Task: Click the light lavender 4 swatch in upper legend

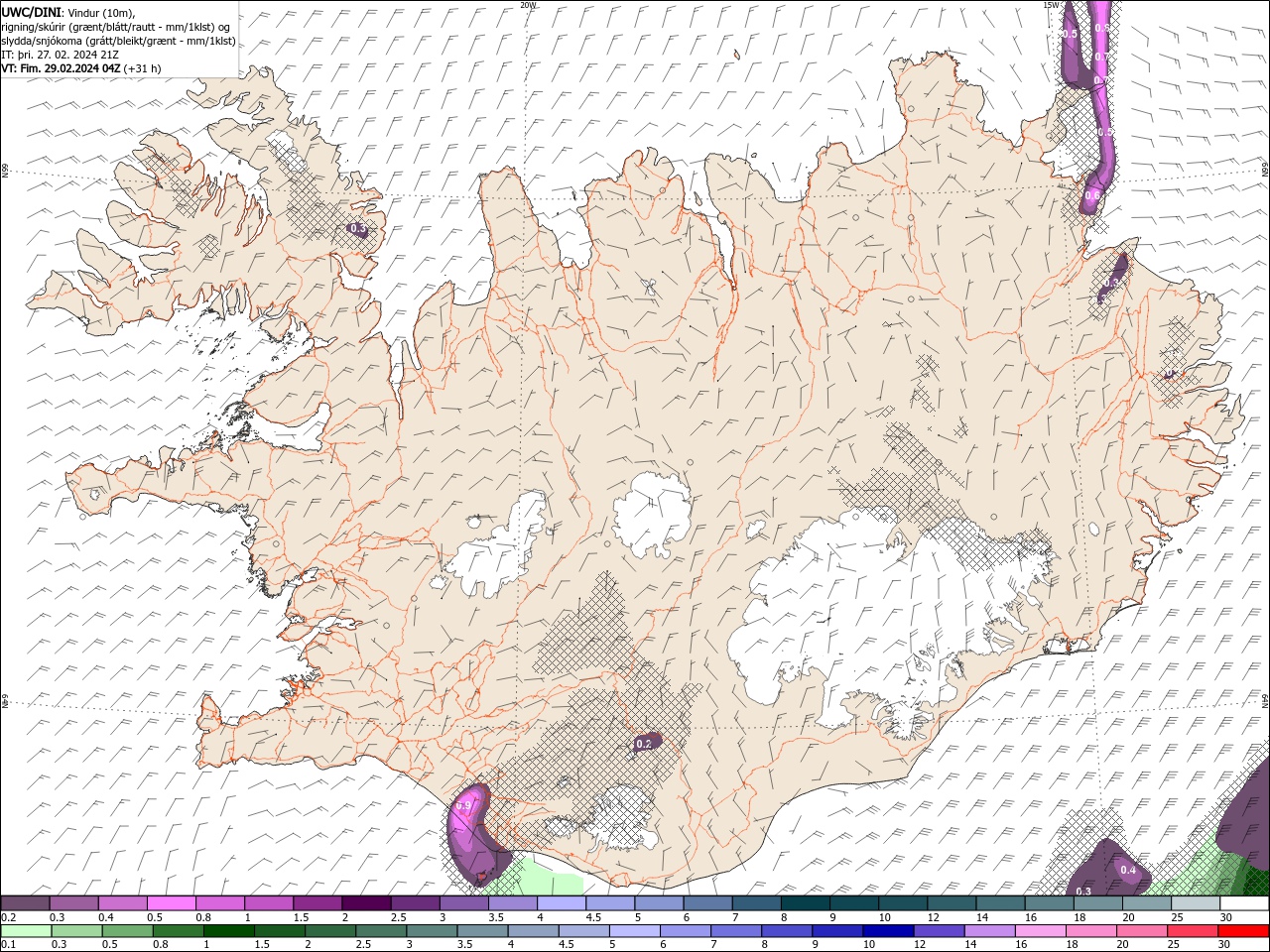Action: 561,903
